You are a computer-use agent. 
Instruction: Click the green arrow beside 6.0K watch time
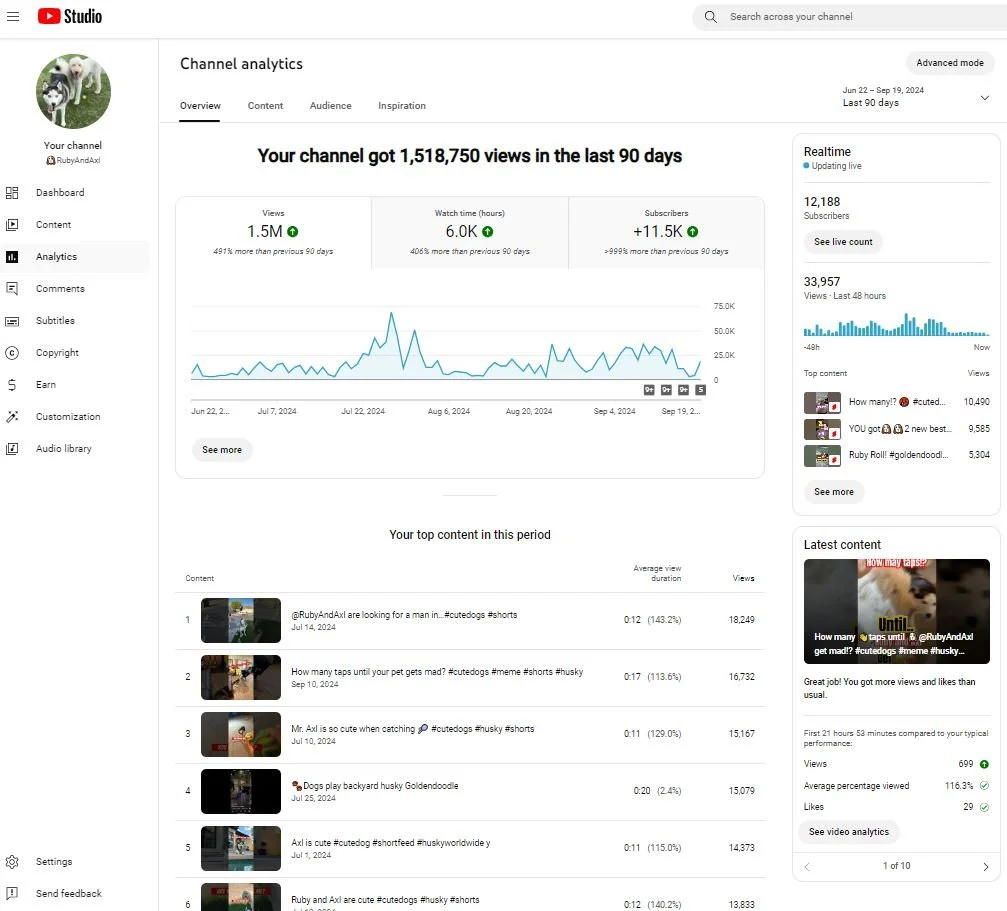pos(487,232)
